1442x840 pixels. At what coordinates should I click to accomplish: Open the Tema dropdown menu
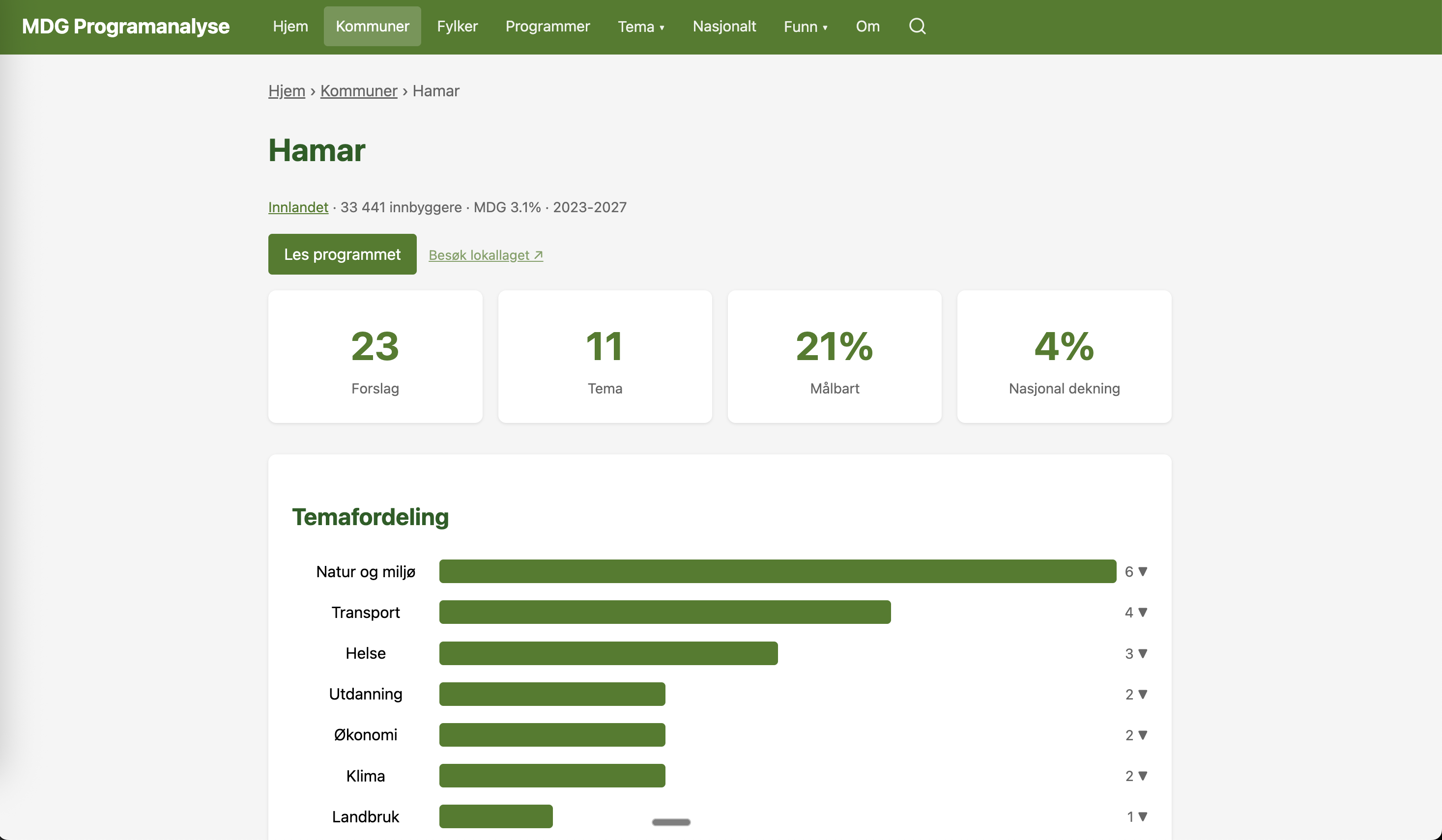641,27
